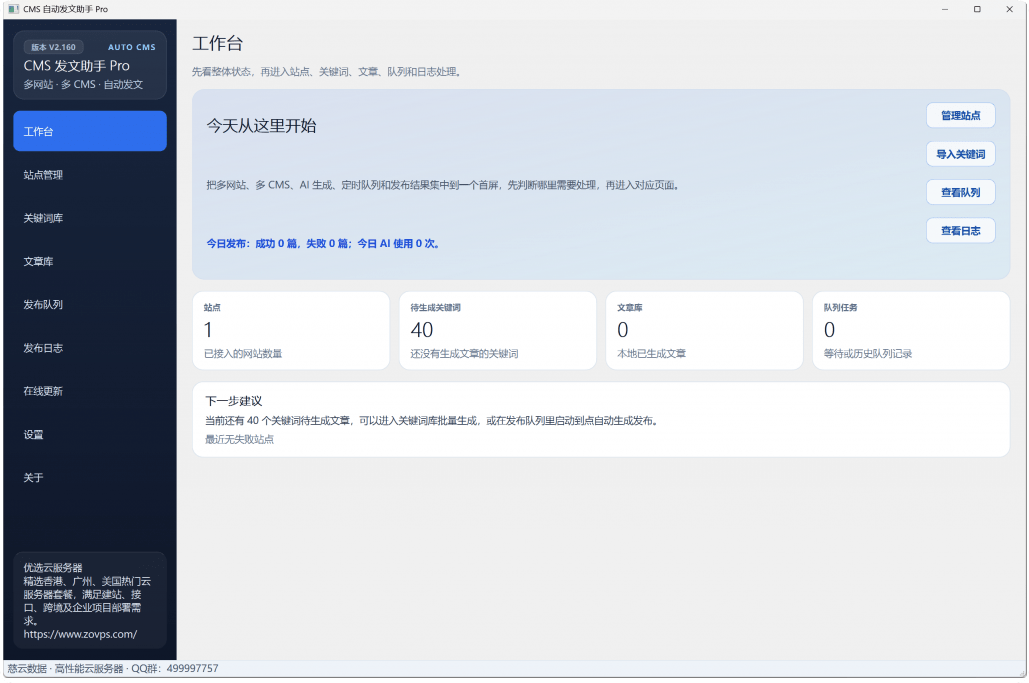Click the 还没有生成文章的关键词 caption
Image resolution: width=1029 pixels, height=683 pixels.
pyautogui.click(x=465, y=354)
